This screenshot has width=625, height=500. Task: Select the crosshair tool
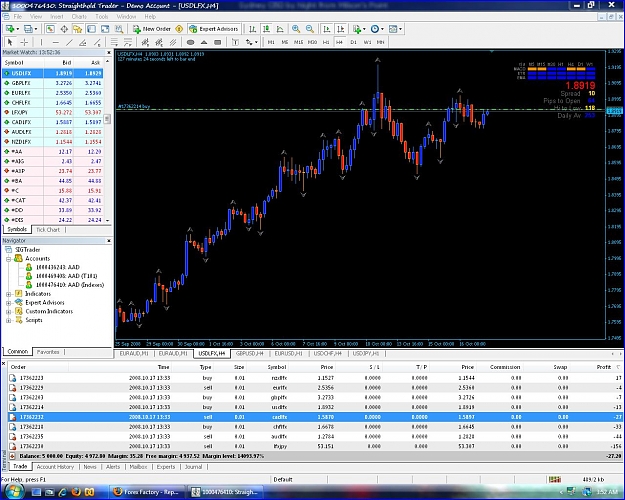click(24, 42)
